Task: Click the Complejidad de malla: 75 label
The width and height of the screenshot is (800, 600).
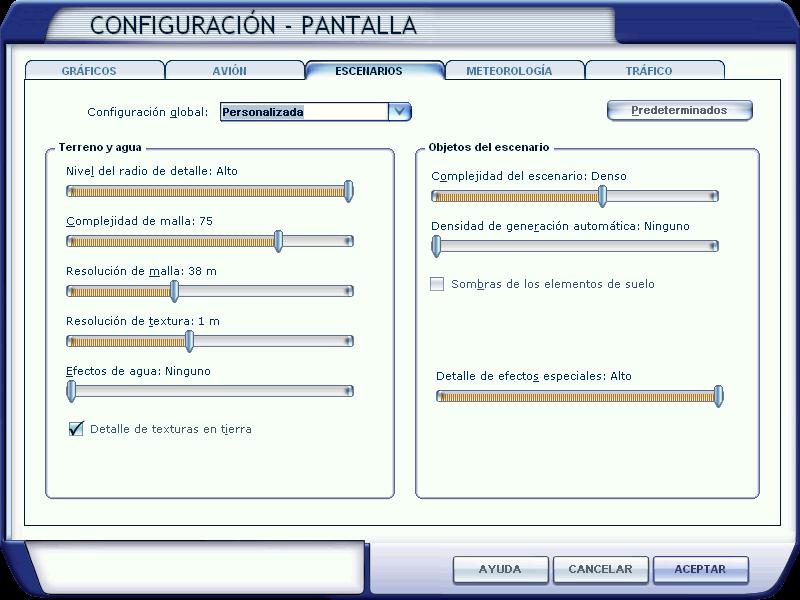Action: tap(139, 221)
